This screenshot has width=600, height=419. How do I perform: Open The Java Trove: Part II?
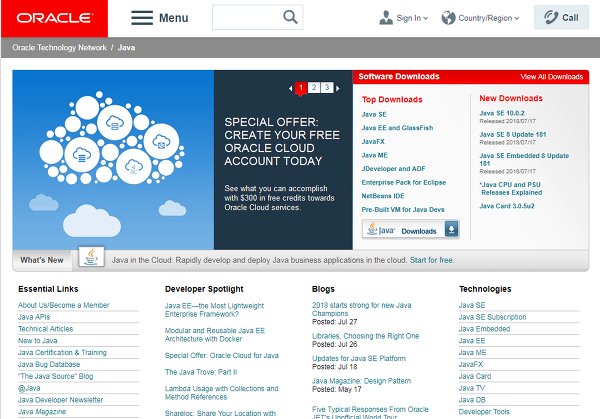coord(201,372)
